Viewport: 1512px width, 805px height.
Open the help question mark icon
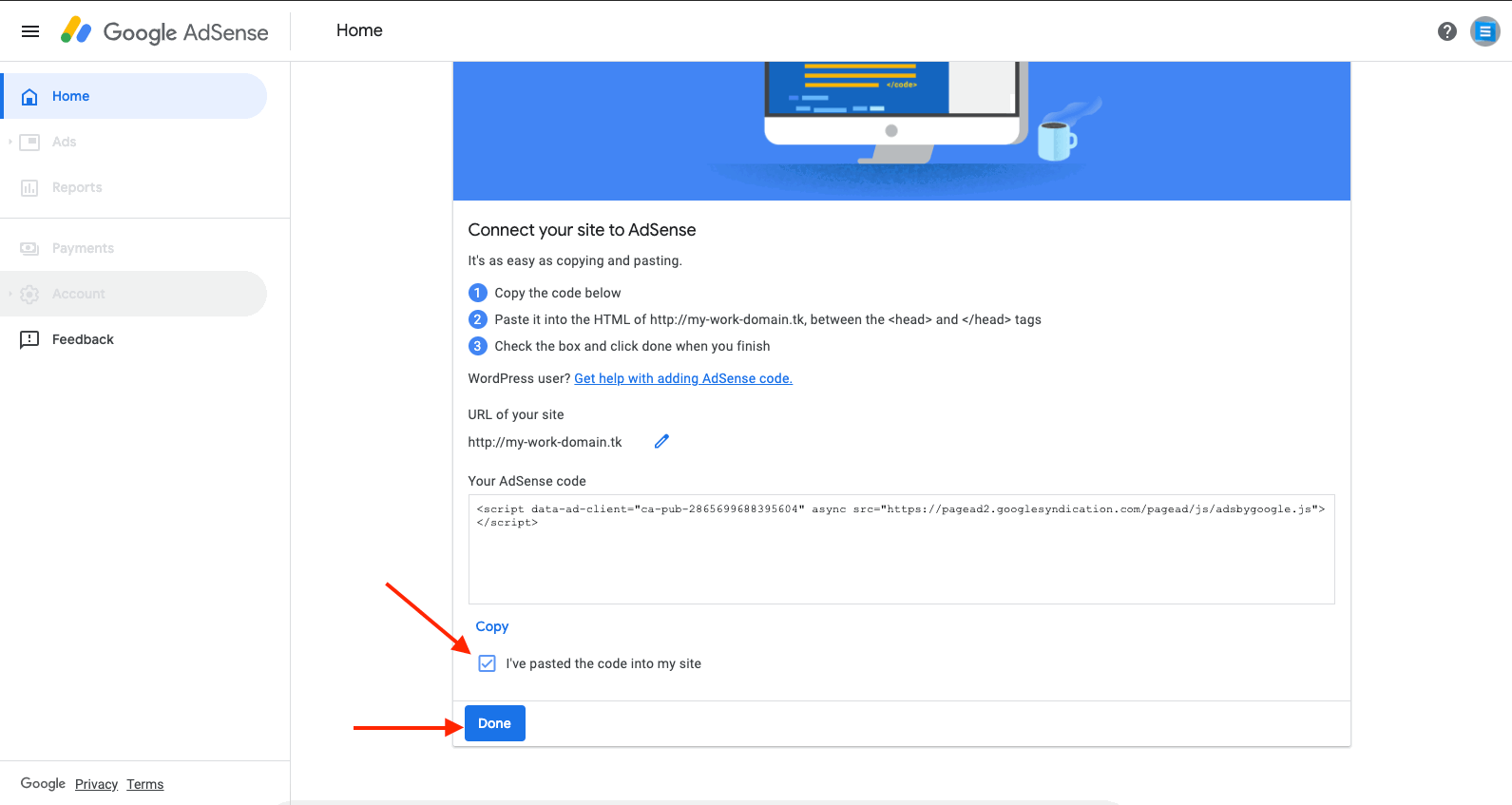click(x=1446, y=31)
